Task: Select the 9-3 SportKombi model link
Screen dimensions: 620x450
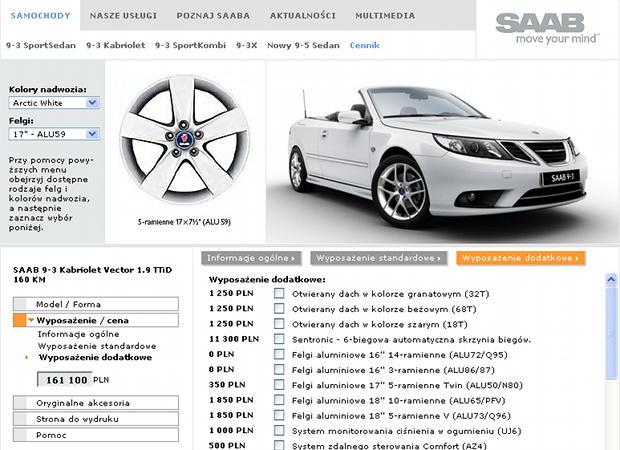Action: pyautogui.click(x=191, y=45)
